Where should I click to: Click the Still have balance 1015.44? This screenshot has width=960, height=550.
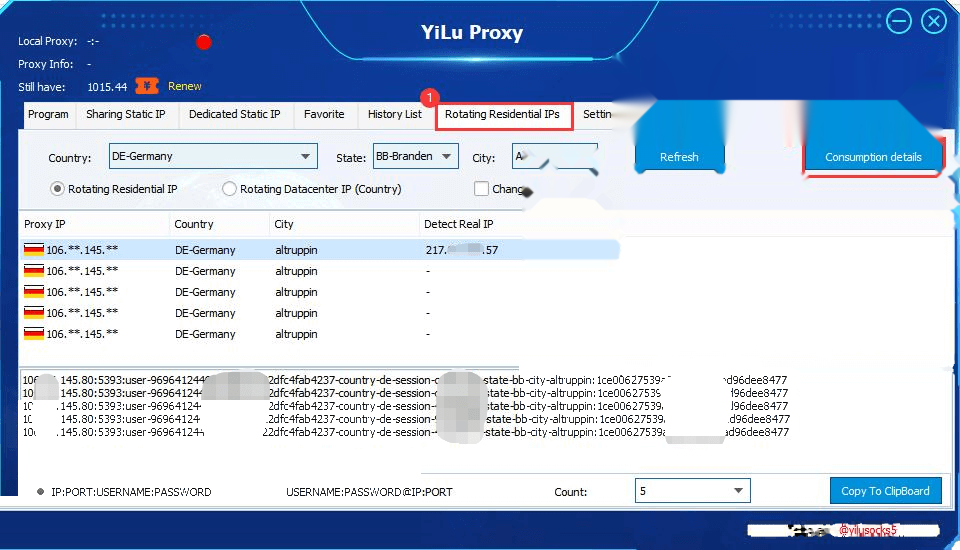pyautogui.click(x=107, y=87)
